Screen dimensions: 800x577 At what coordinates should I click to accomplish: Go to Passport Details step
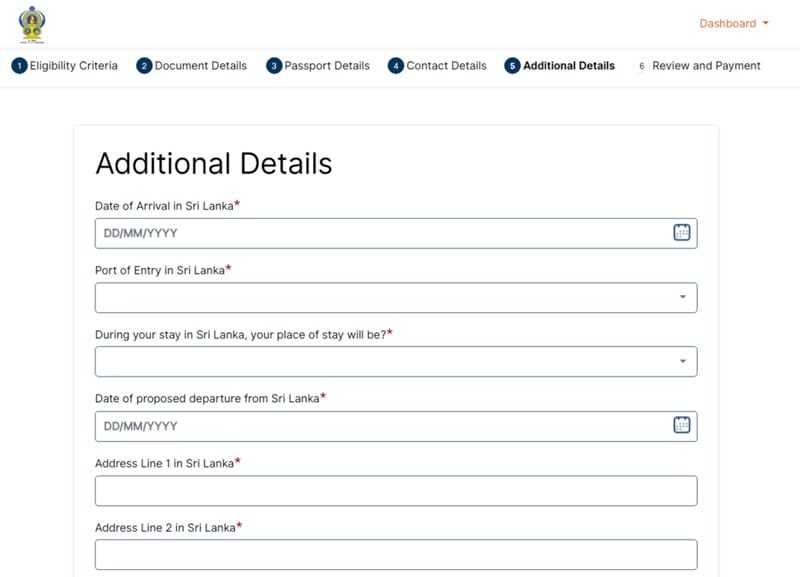pyautogui.click(x=327, y=66)
